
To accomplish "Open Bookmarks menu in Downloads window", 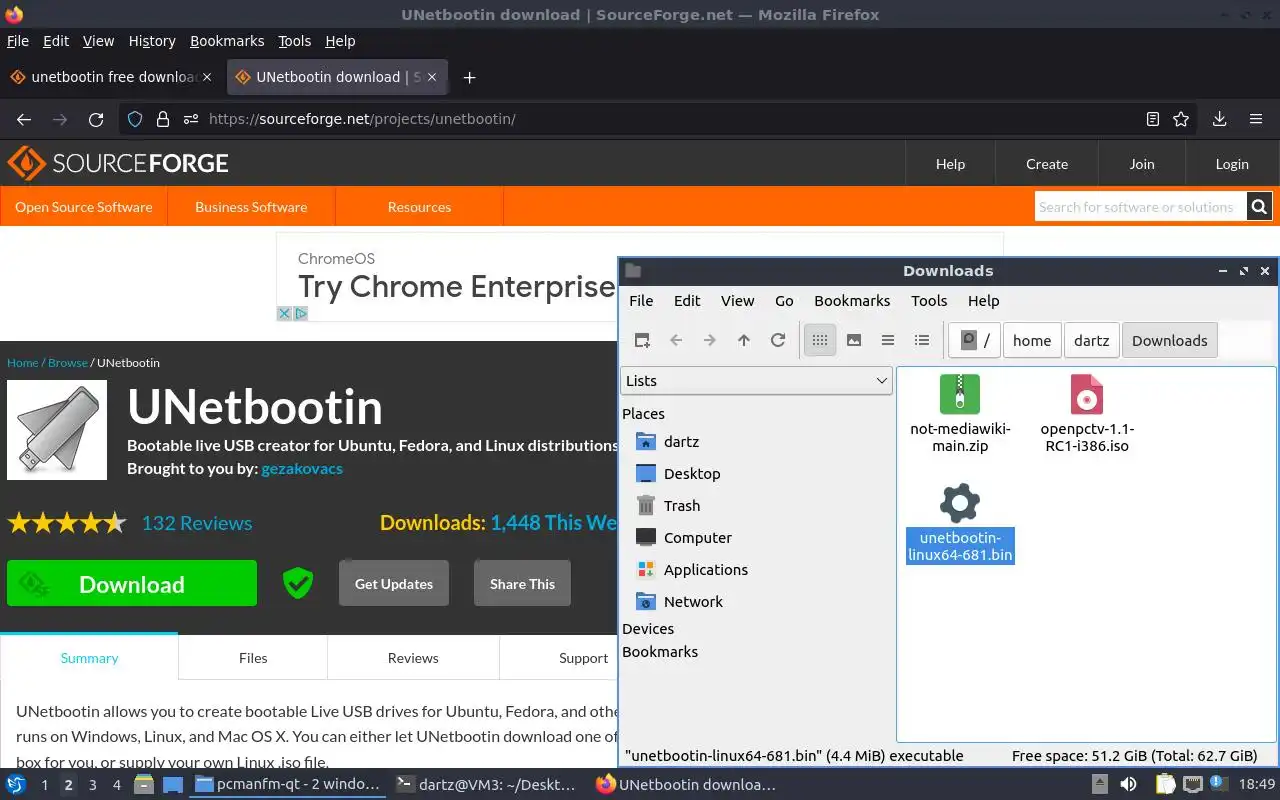I will point(852,301).
